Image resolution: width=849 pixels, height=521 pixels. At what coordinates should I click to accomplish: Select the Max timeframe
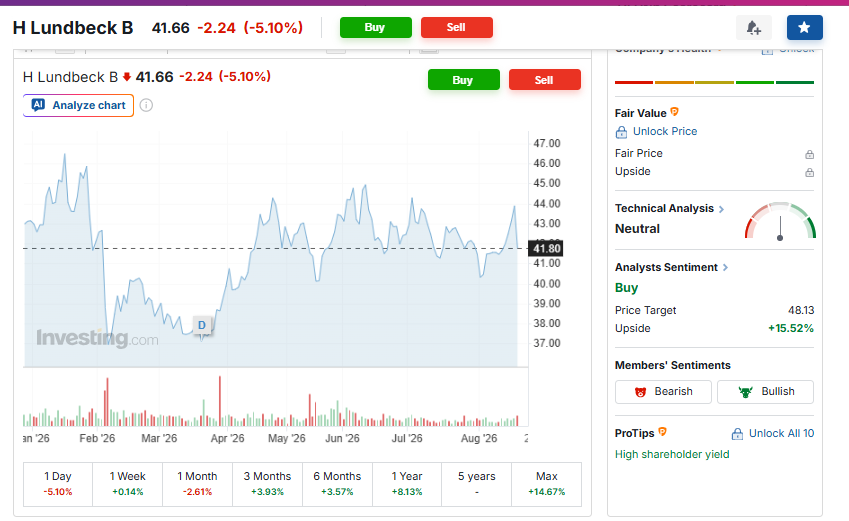(546, 484)
